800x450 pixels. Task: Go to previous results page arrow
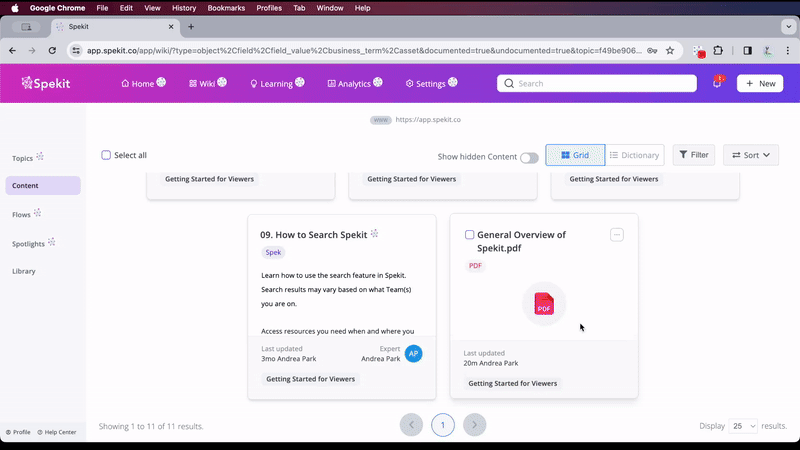pos(411,424)
